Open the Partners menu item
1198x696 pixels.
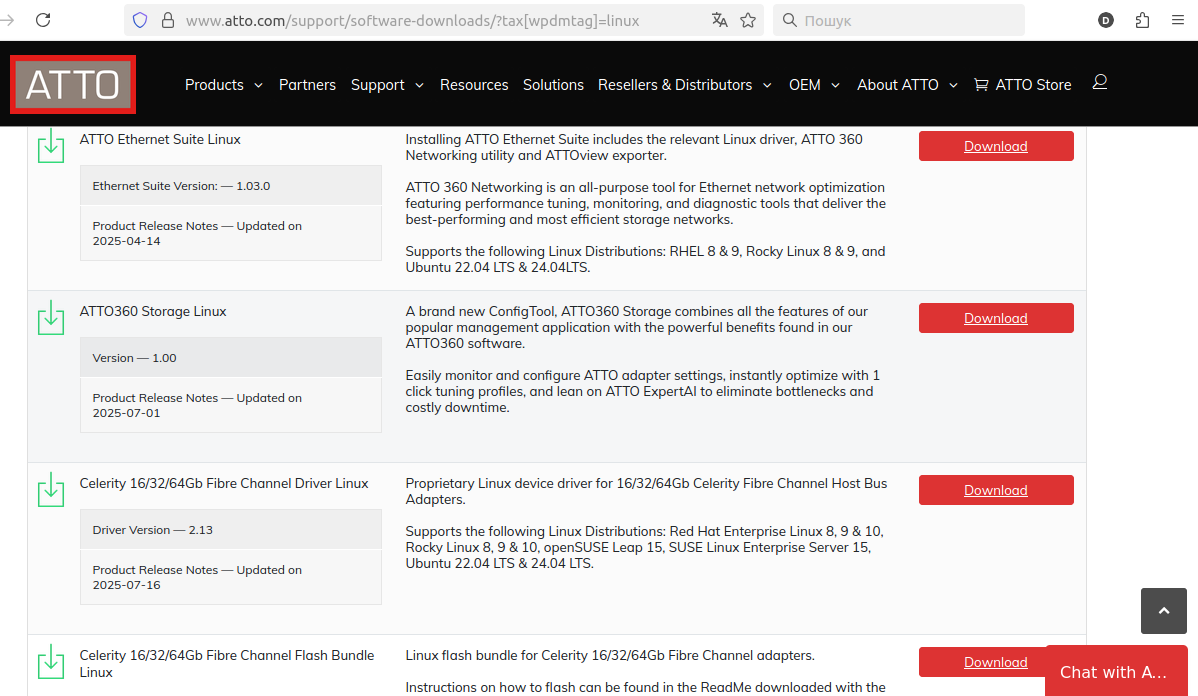click(307, 85)
